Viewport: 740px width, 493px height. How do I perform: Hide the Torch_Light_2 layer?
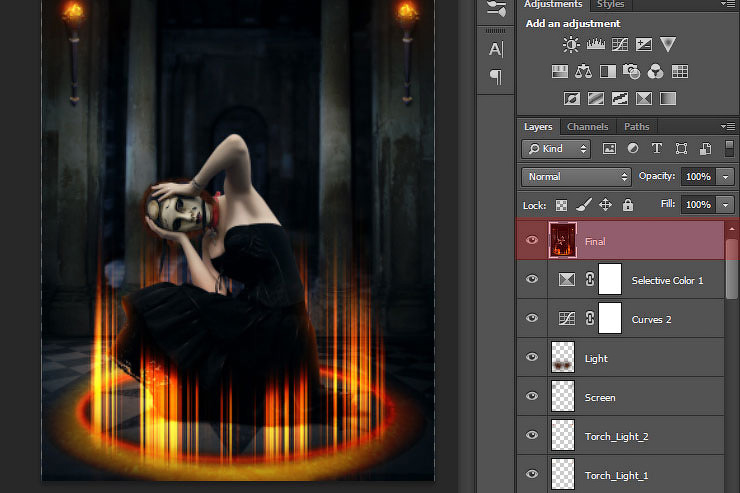click(532, 436)
